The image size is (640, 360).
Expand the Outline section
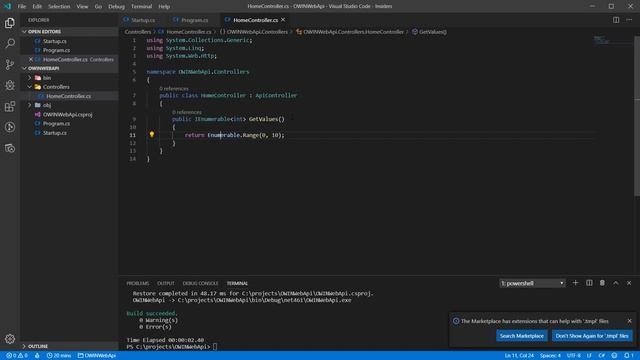coord(24,346)
